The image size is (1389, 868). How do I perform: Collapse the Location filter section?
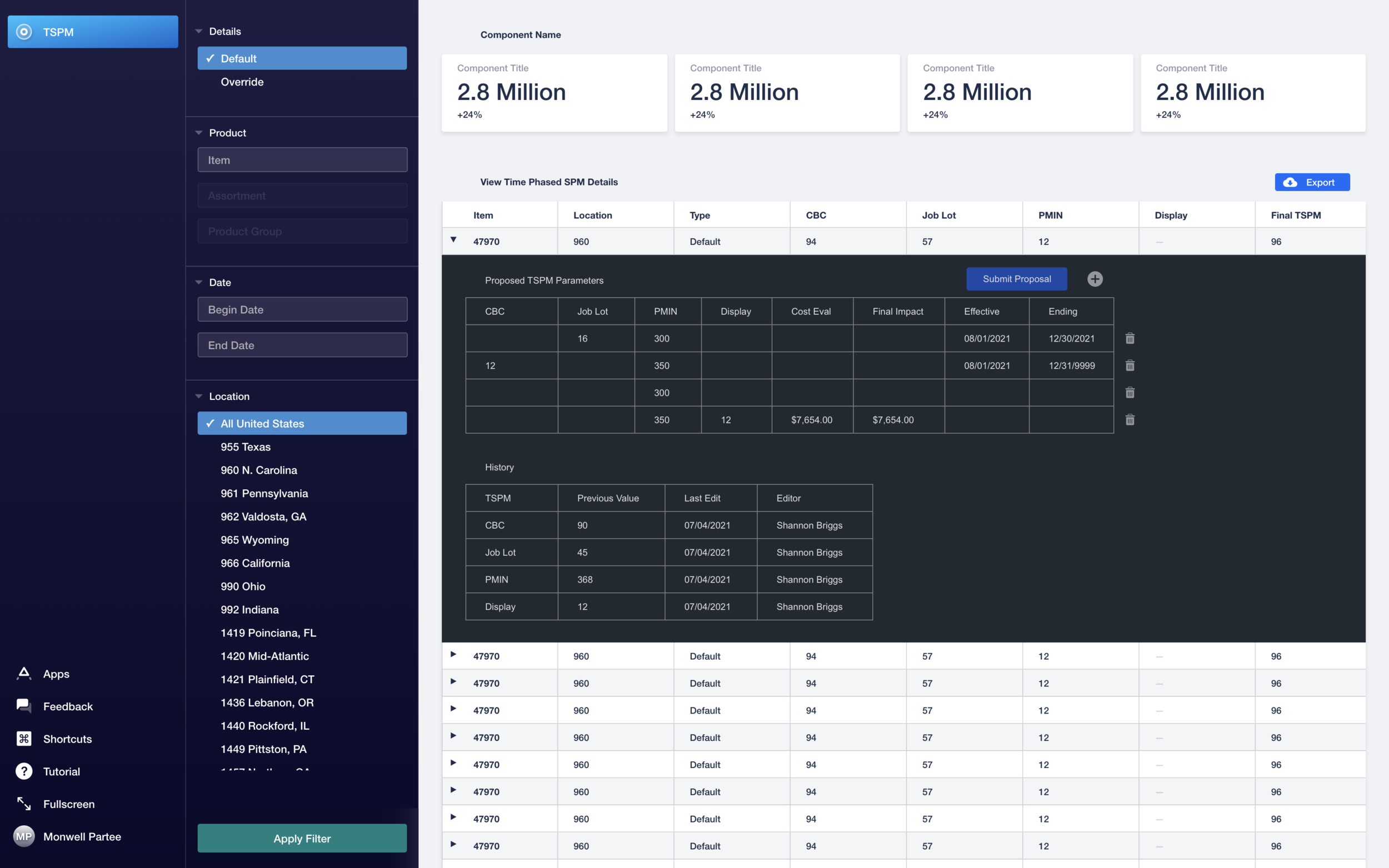[x=199, y=396]
